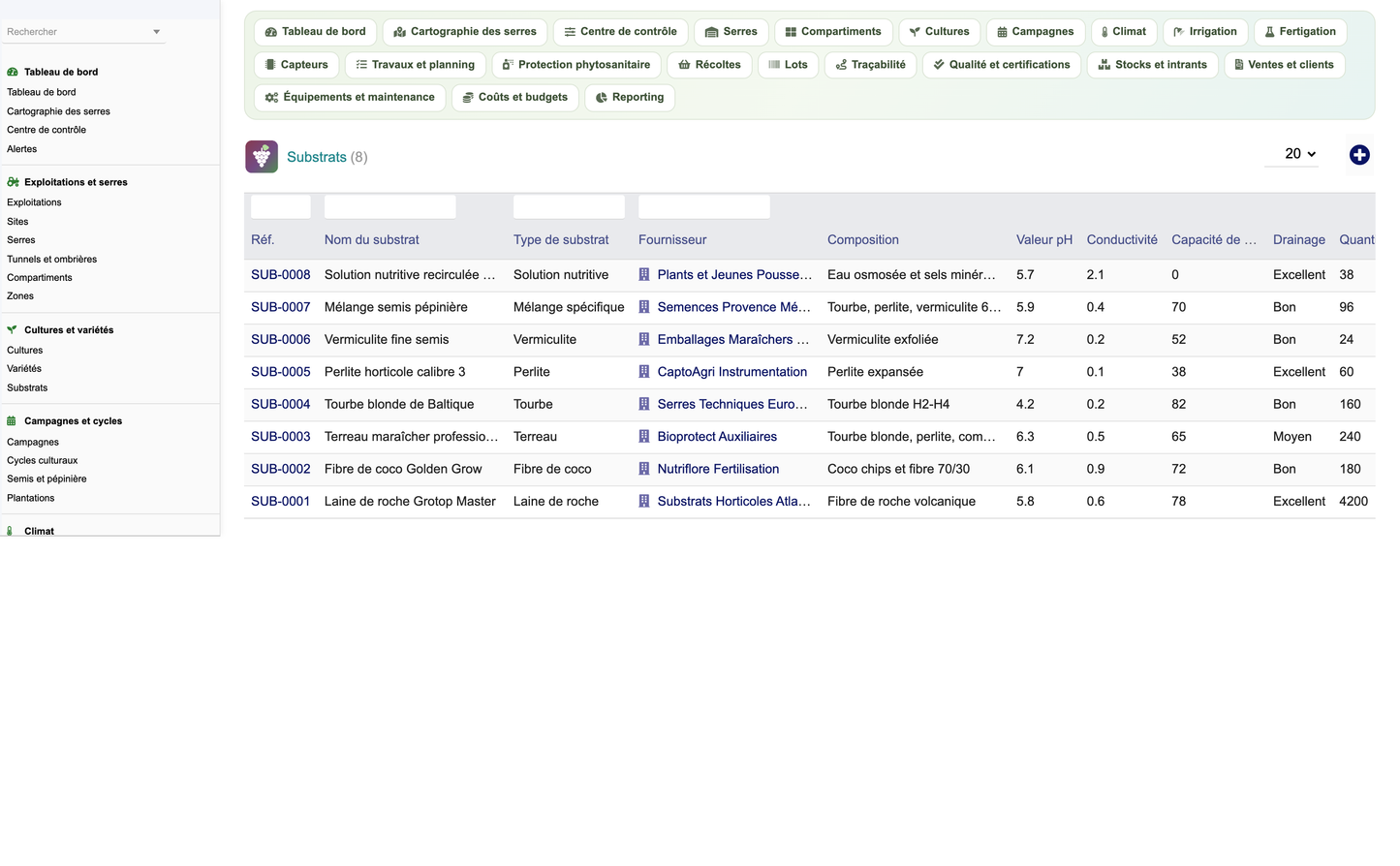Open the Rechercher search dropdown arrow

click(x=156, y=32)
